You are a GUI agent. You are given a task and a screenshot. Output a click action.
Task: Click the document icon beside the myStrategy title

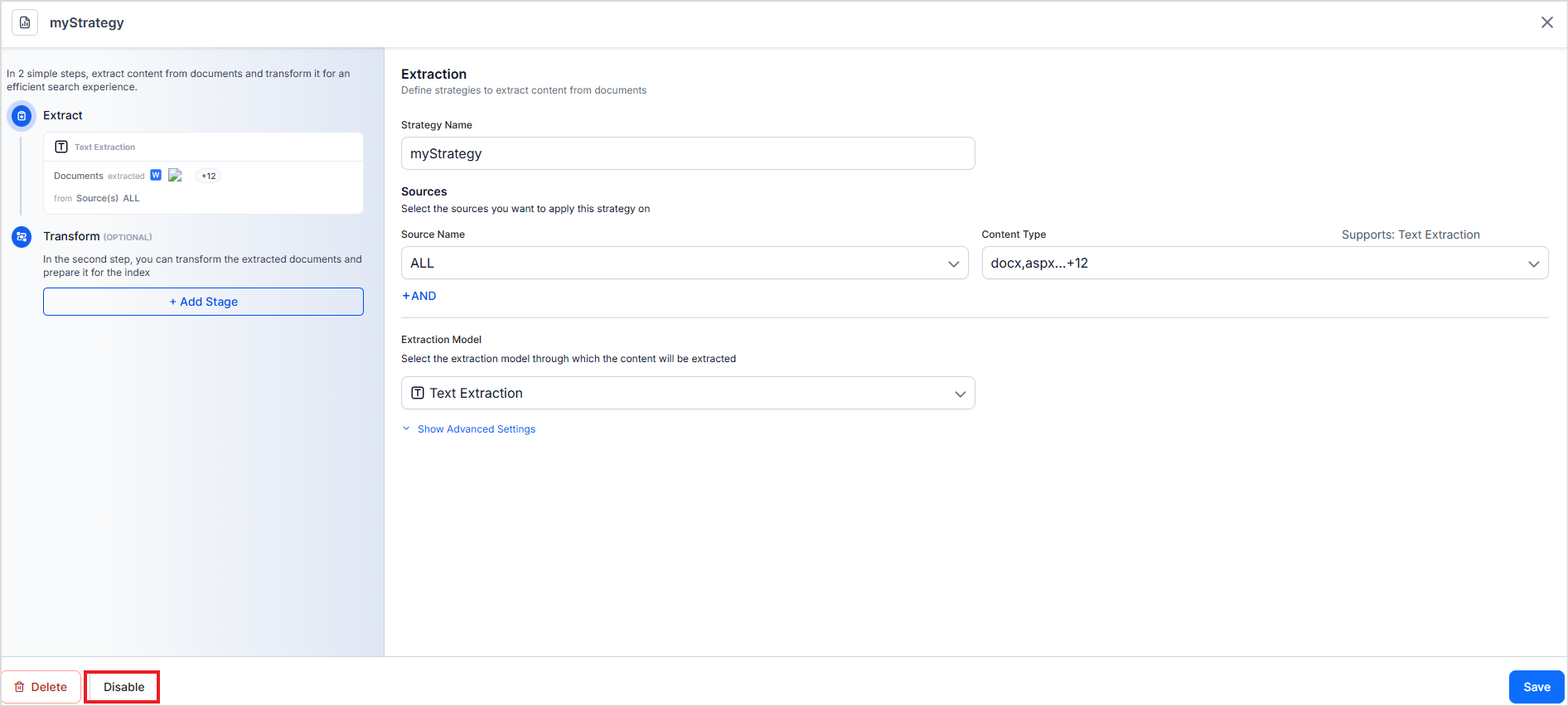coord(25,22)
